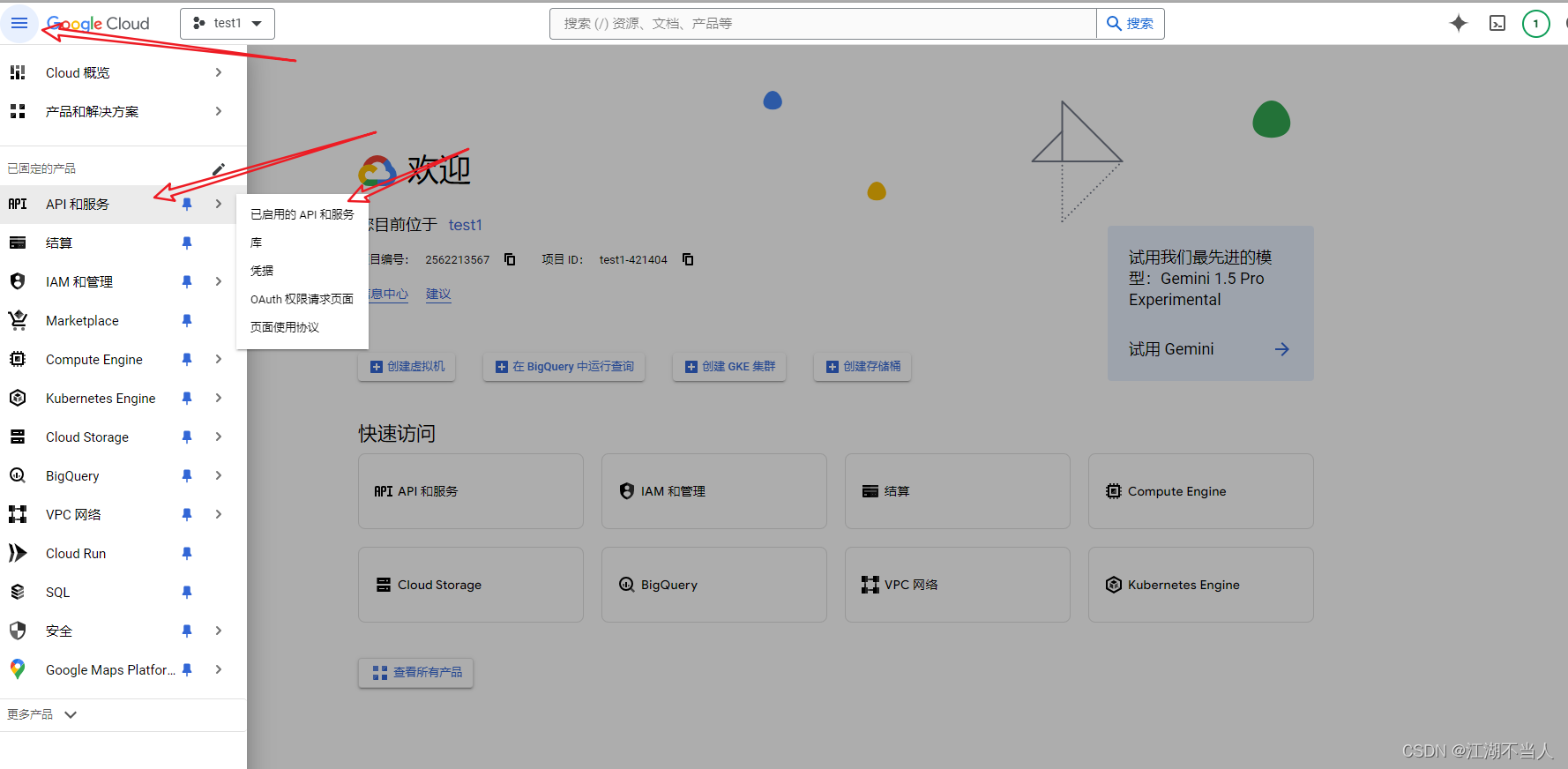Screen dimensions: 1568x769
Task: Select 库 in API submenu
Action: click(x=302, y=243)
